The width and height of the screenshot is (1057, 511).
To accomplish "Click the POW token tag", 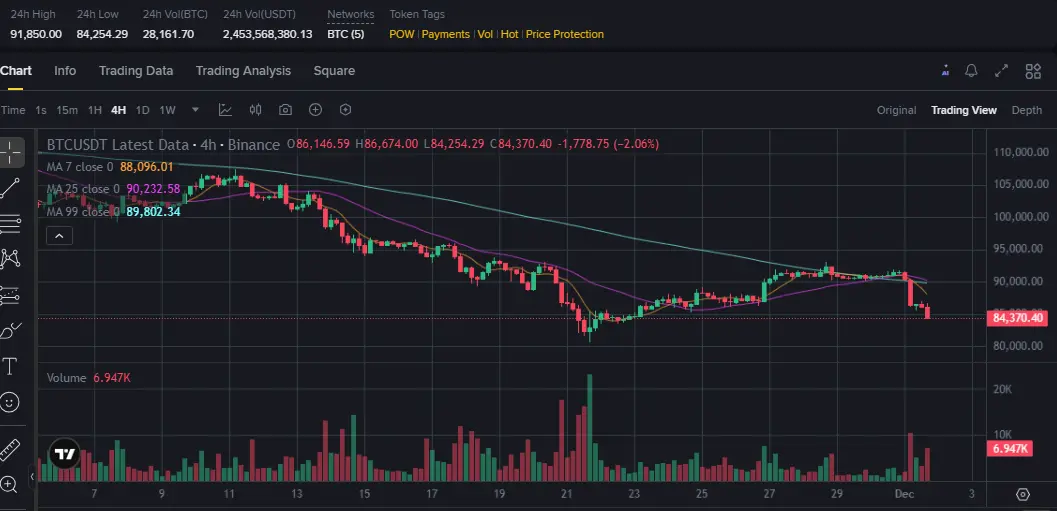I will (402, 34).
